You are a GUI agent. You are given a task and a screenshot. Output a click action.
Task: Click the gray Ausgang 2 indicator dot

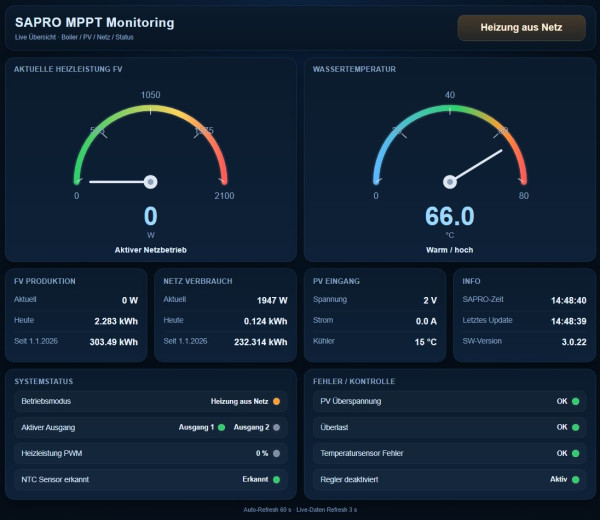(x=277, y=427)
